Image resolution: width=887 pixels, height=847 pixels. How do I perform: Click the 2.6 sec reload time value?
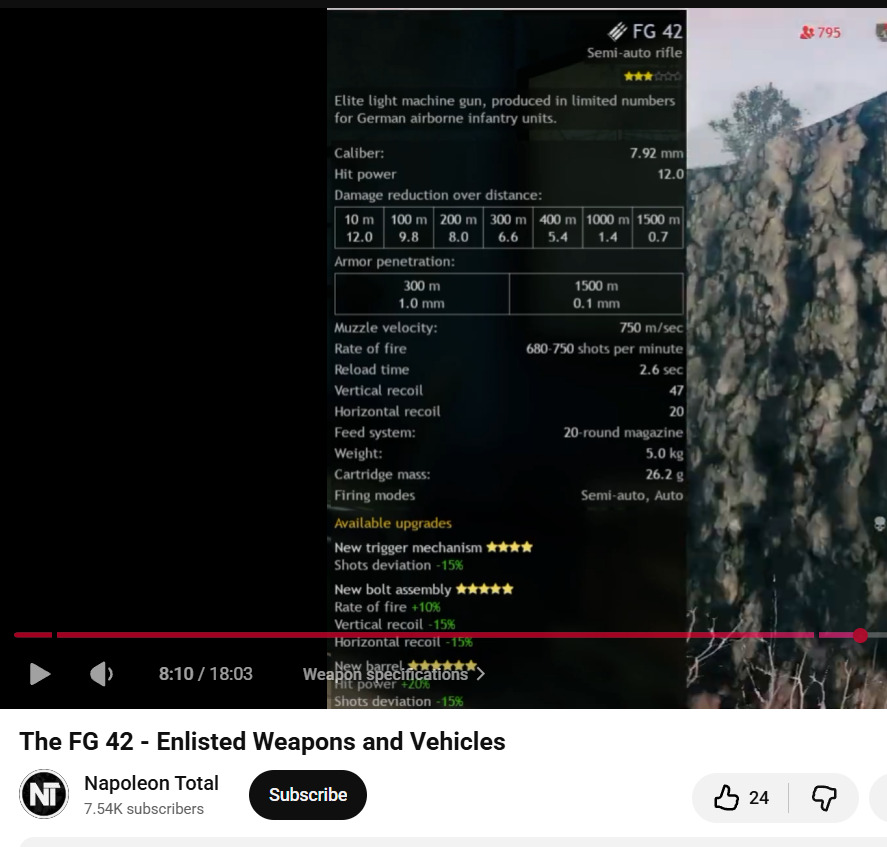[661, 369]
